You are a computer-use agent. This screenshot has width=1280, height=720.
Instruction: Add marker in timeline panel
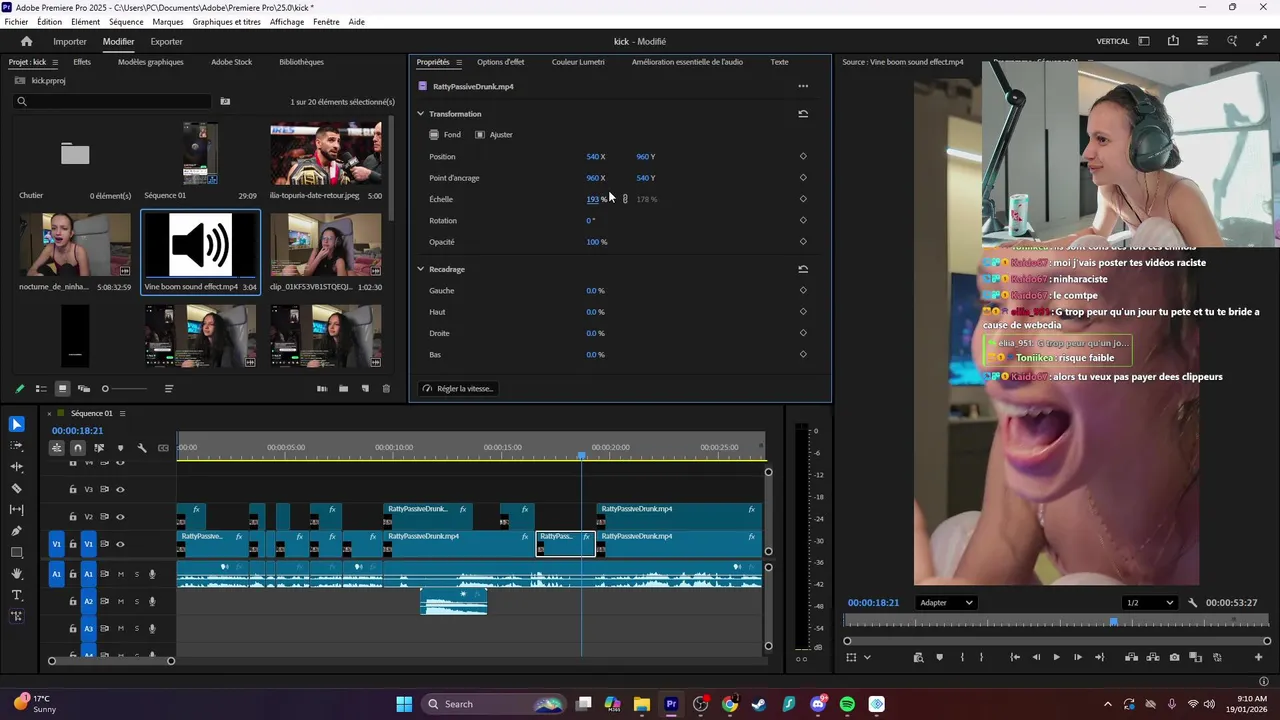point(120,448)
